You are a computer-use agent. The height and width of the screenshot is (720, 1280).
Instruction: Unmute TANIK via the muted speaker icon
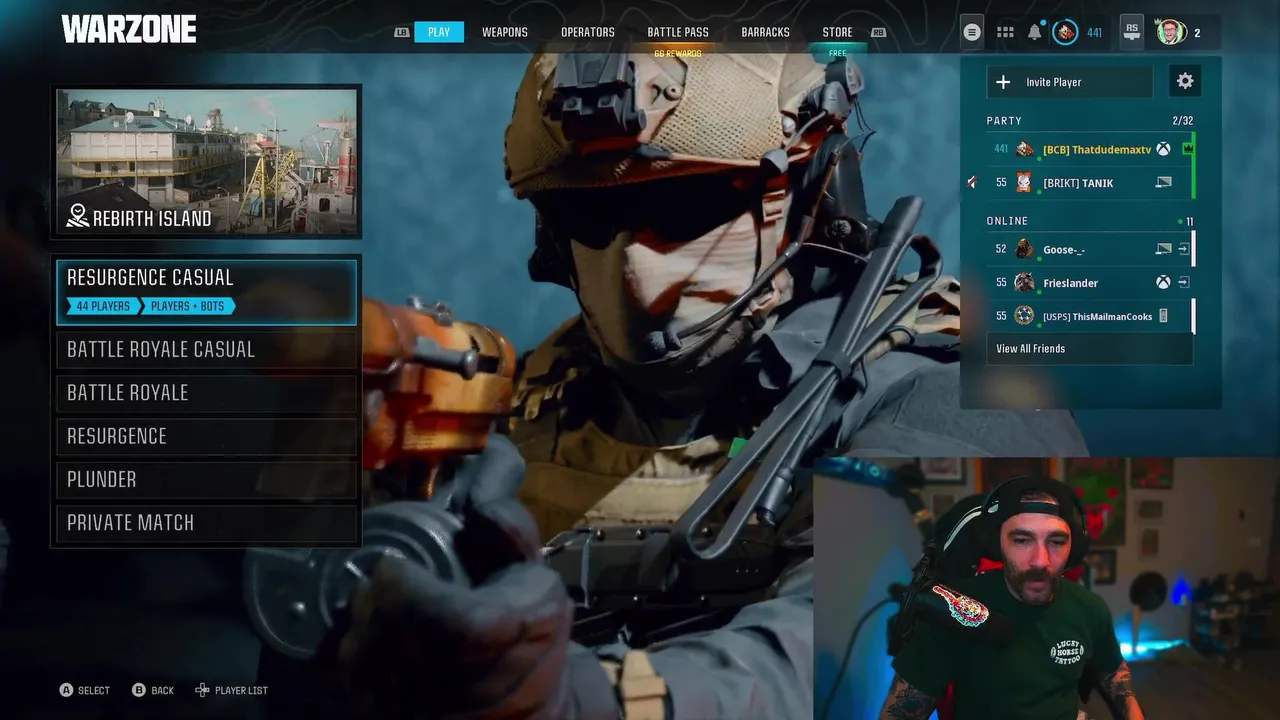971,182
